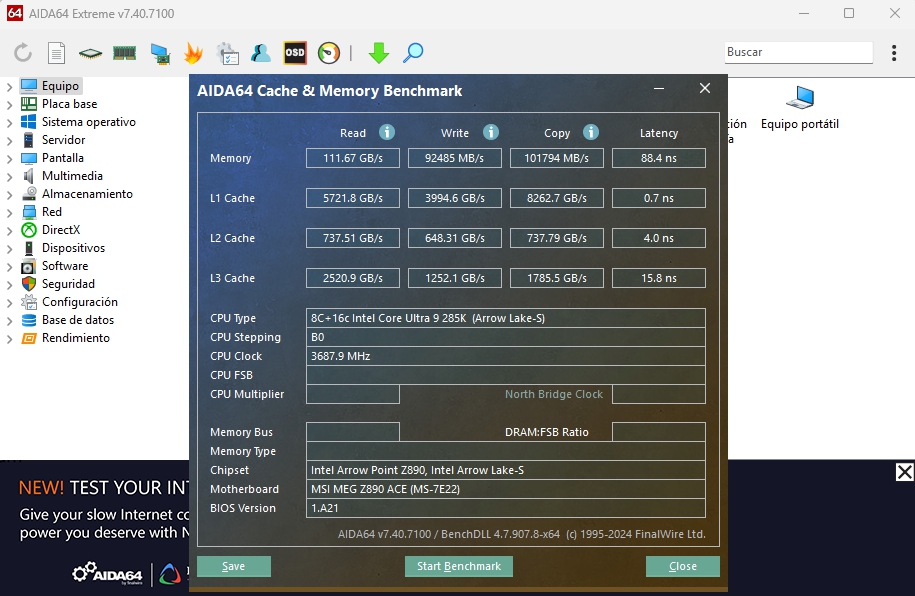Click the Read info icon
The height and width of the screenshot is (596, 915).
387,133
